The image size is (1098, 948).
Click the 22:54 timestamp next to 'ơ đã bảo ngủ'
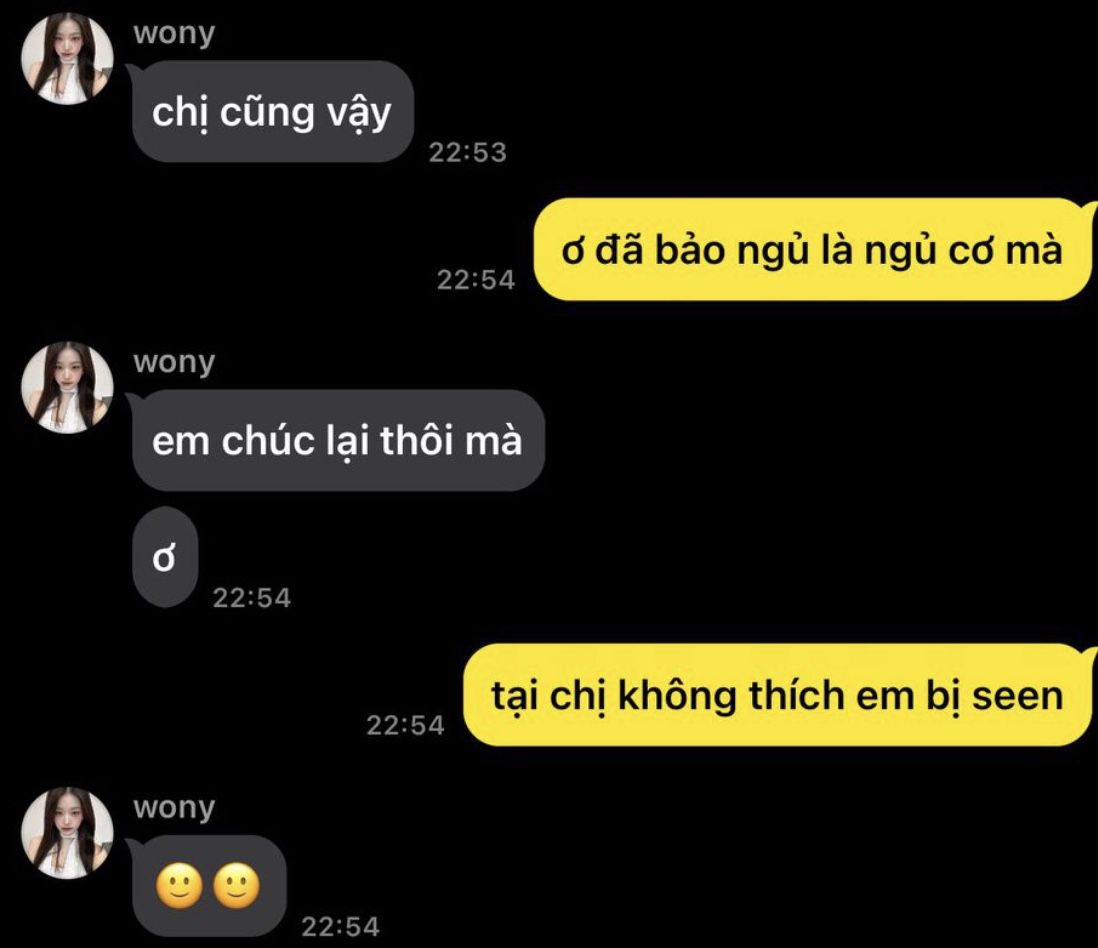pos(476,279)
